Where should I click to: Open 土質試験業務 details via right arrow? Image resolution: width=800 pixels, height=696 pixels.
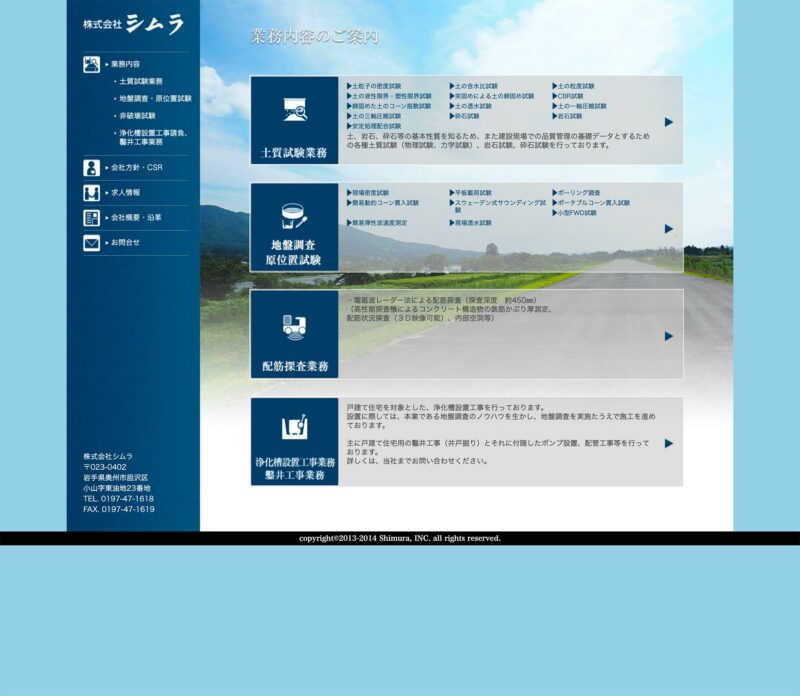tap(669, 122)
